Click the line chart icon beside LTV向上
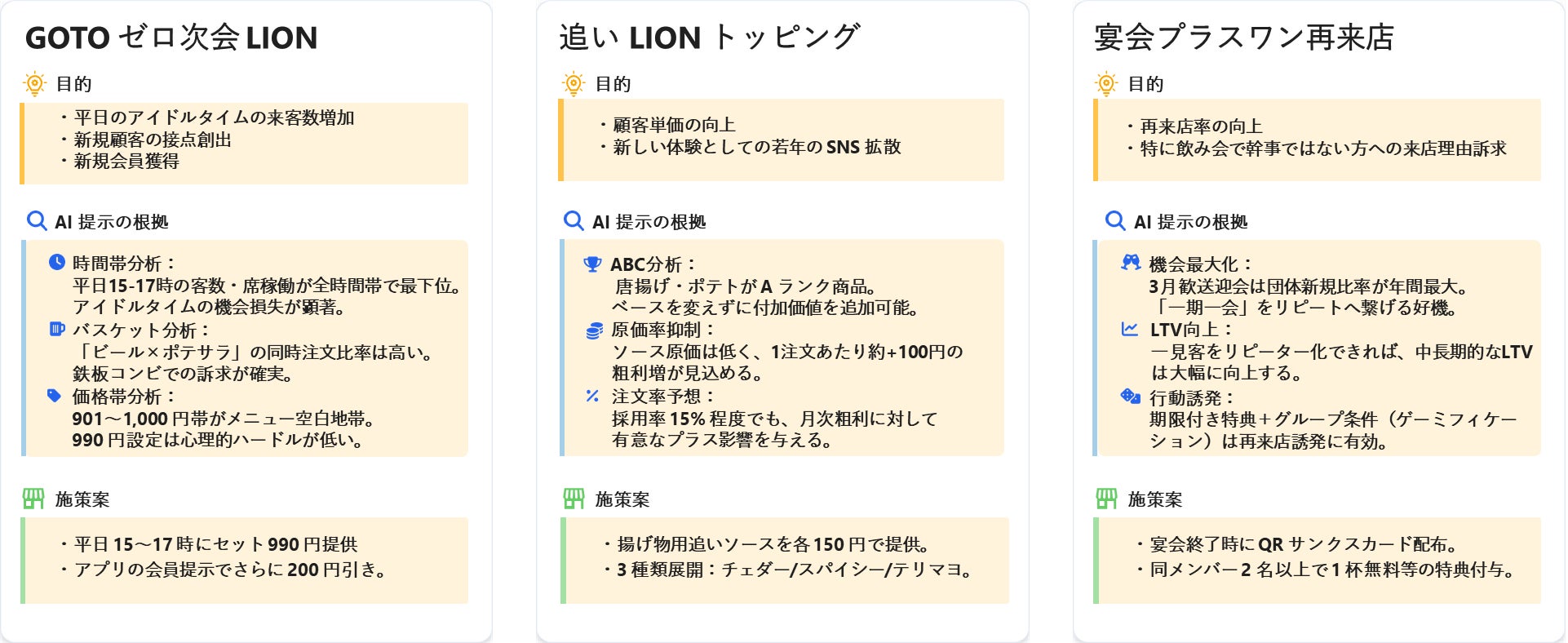1568x643 pixels. pos(1130,330)
